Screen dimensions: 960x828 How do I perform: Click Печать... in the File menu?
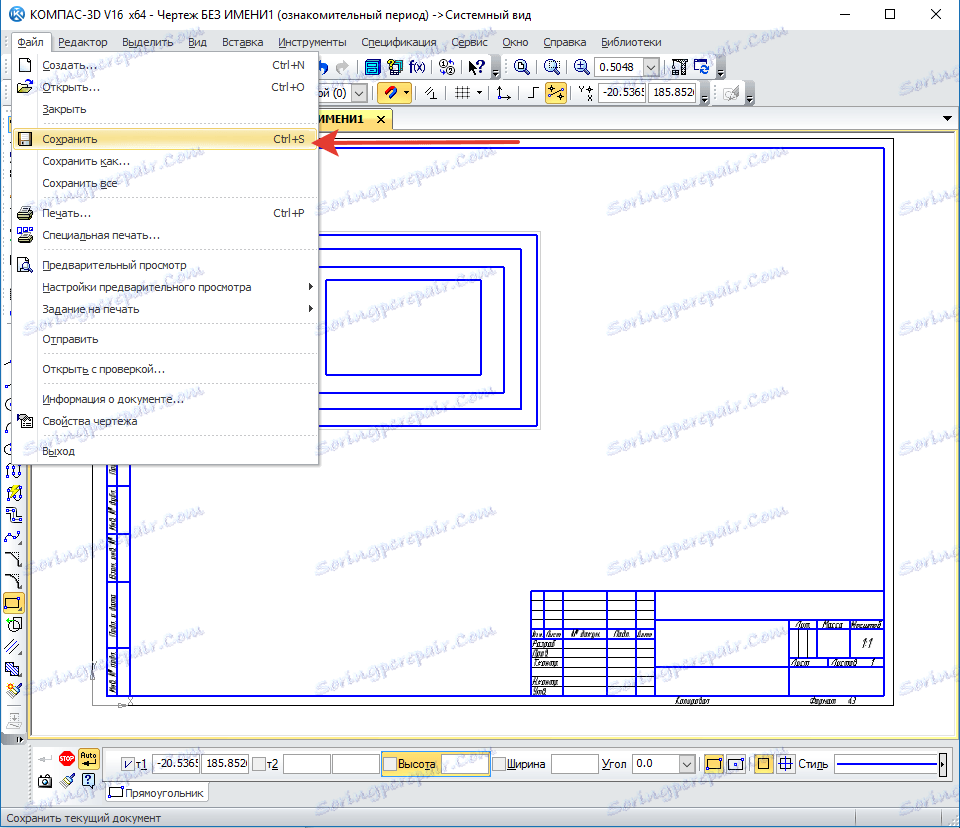point(66,213)
